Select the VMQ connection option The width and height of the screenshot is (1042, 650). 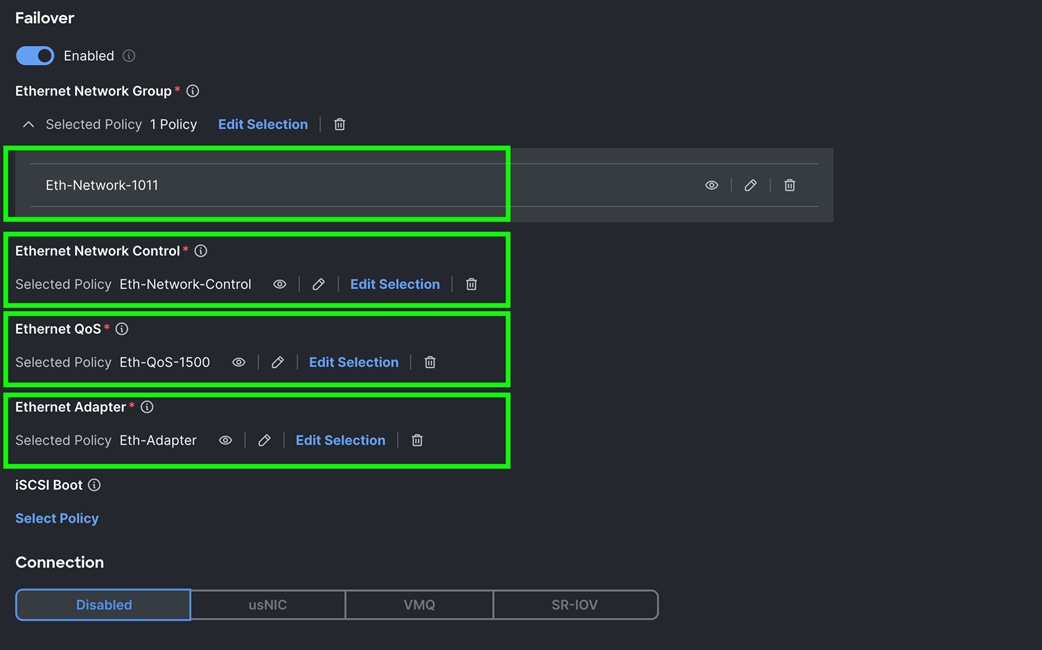(x=419, y=605)
